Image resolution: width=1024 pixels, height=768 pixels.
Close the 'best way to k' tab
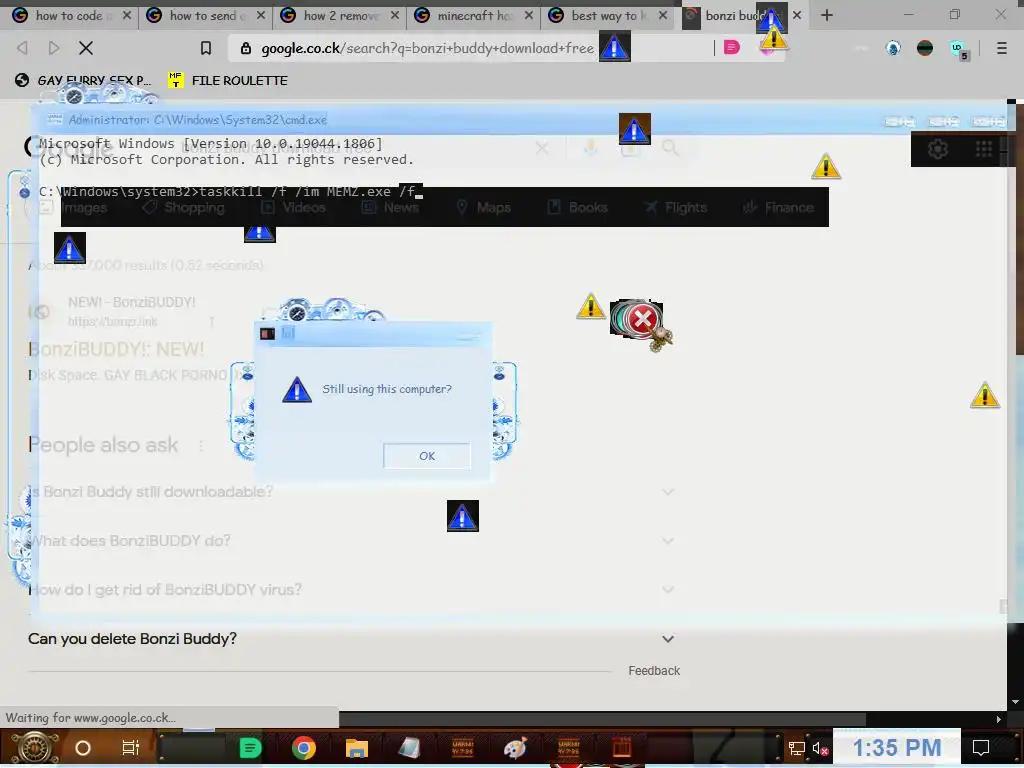[663, 15]
